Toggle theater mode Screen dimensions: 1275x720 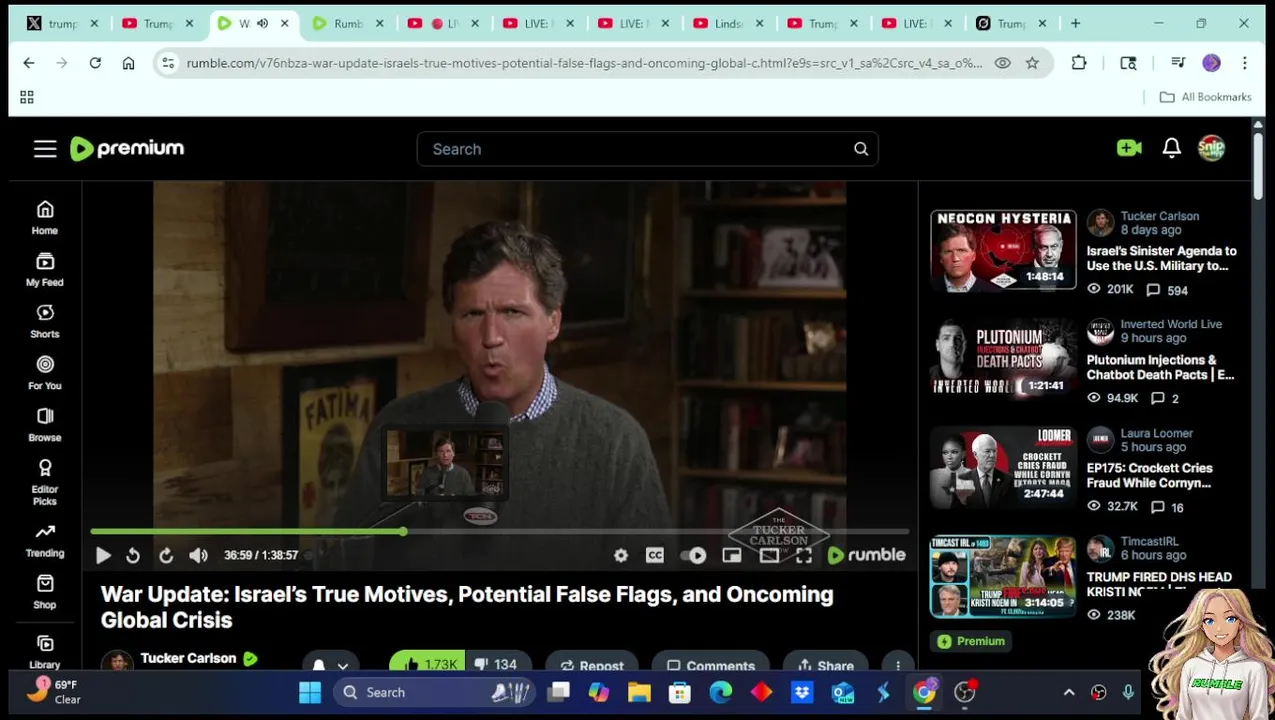[769, 555]
